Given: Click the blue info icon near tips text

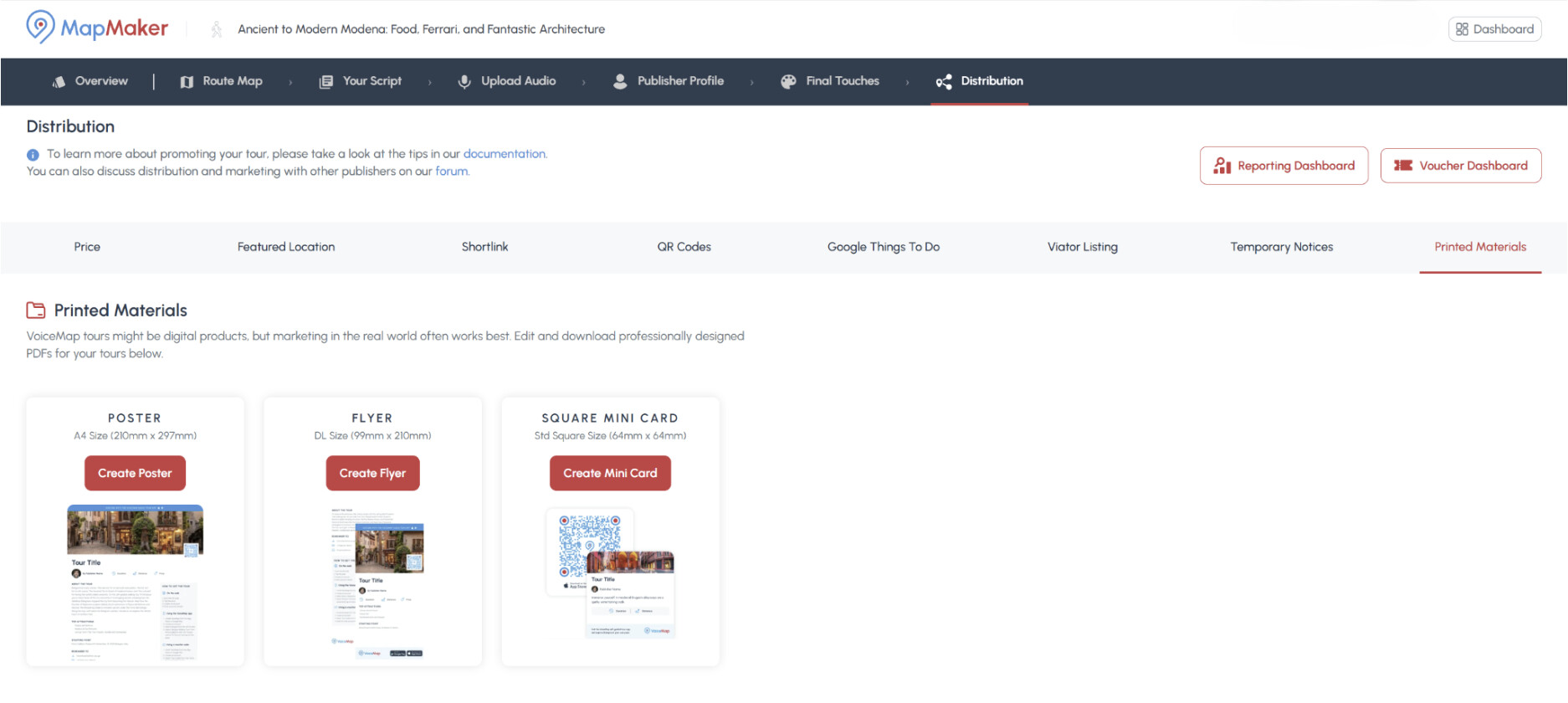Looking at the screenshot, I should pos(33,155).
